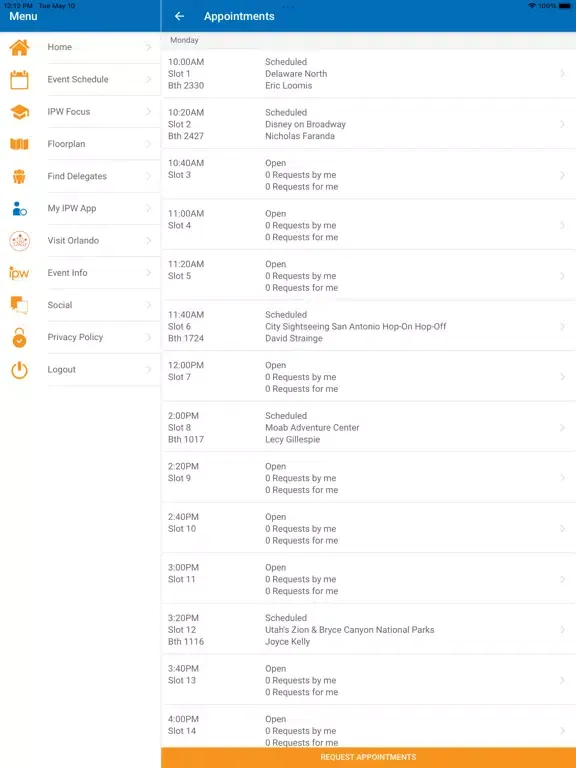Select the open 3:00PM Slot 11
Image resolution: width=576 pixels, height=768 pixels.
tap(368, 579)
